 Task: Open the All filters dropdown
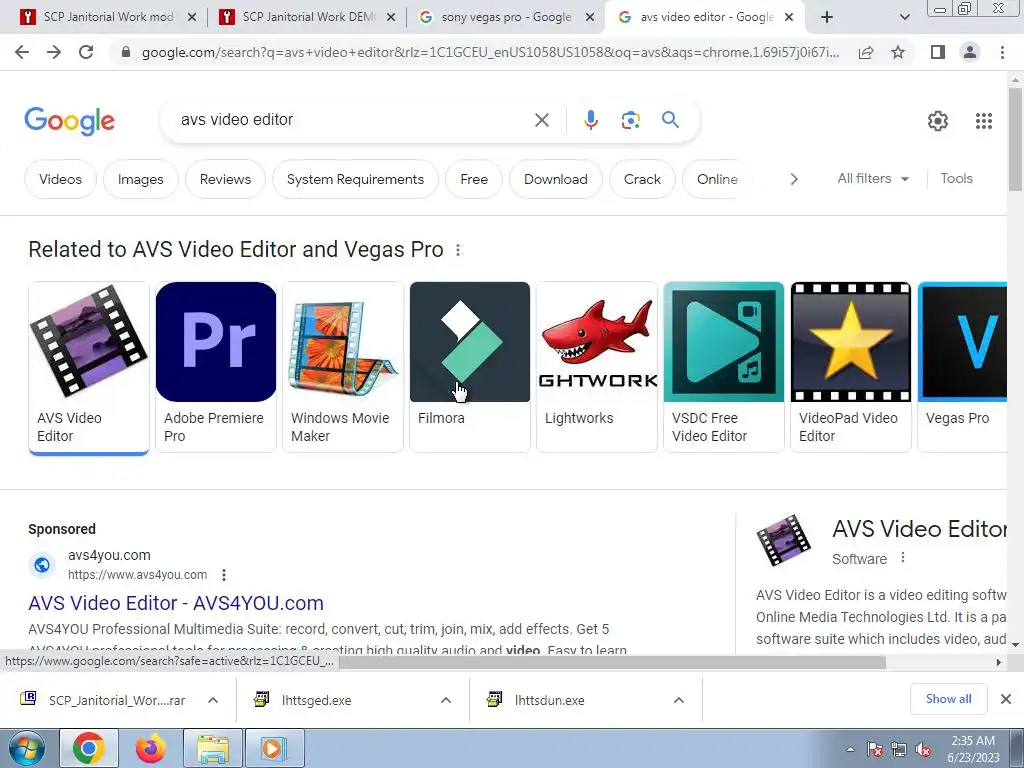click(873, 178)
